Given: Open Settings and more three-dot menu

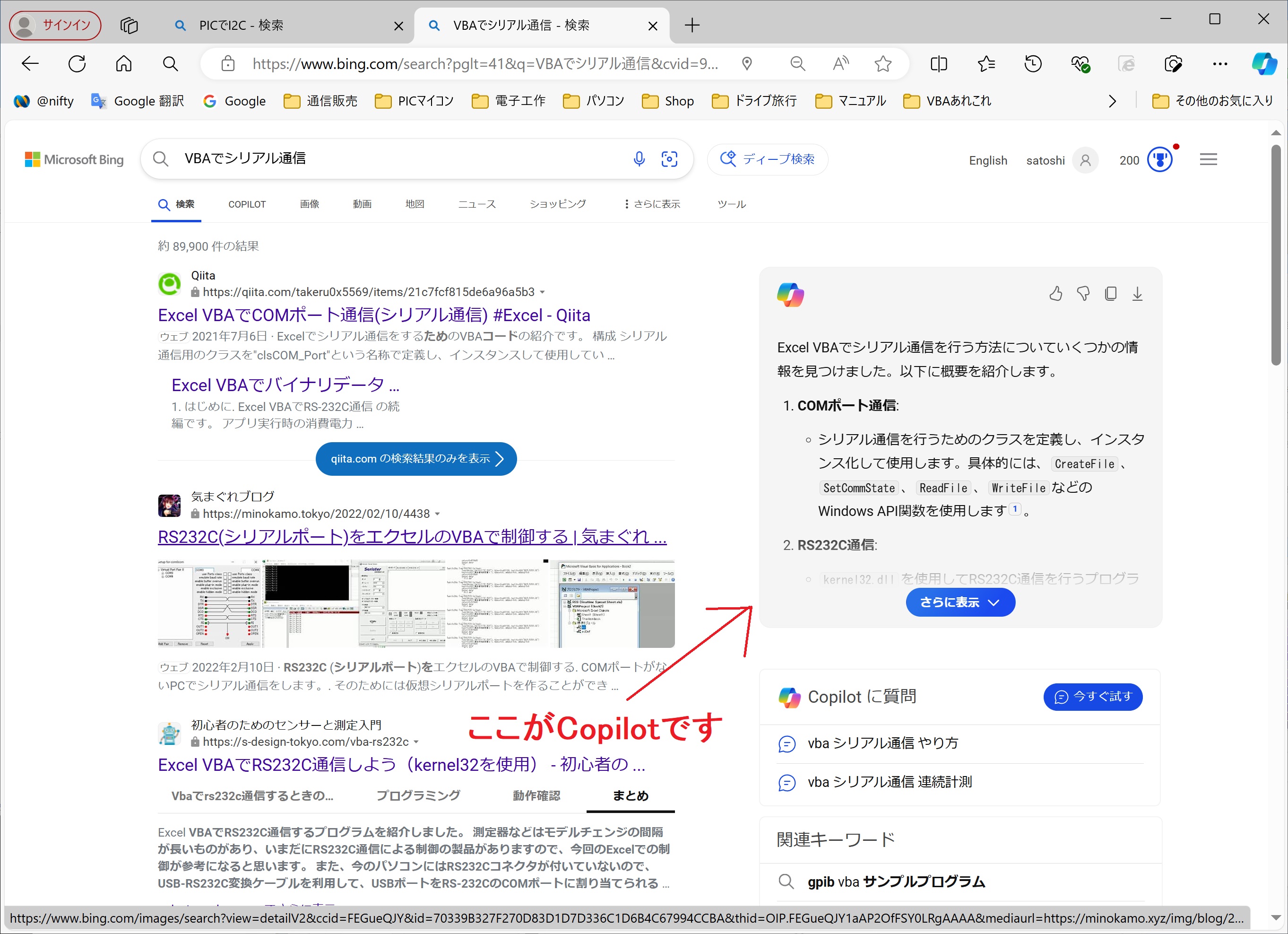Looking at the screenshot, I should (x=1220, y=64).
